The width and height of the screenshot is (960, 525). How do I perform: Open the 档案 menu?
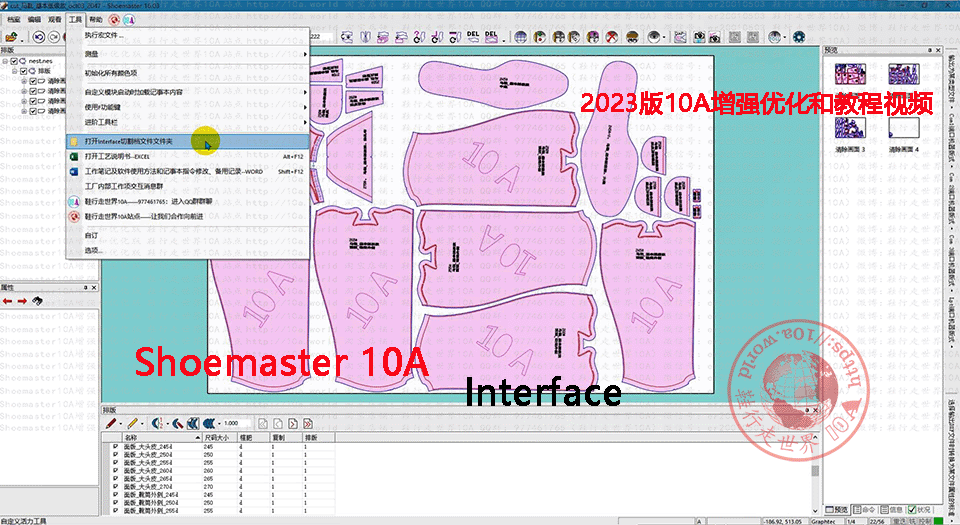pos(13,20)
